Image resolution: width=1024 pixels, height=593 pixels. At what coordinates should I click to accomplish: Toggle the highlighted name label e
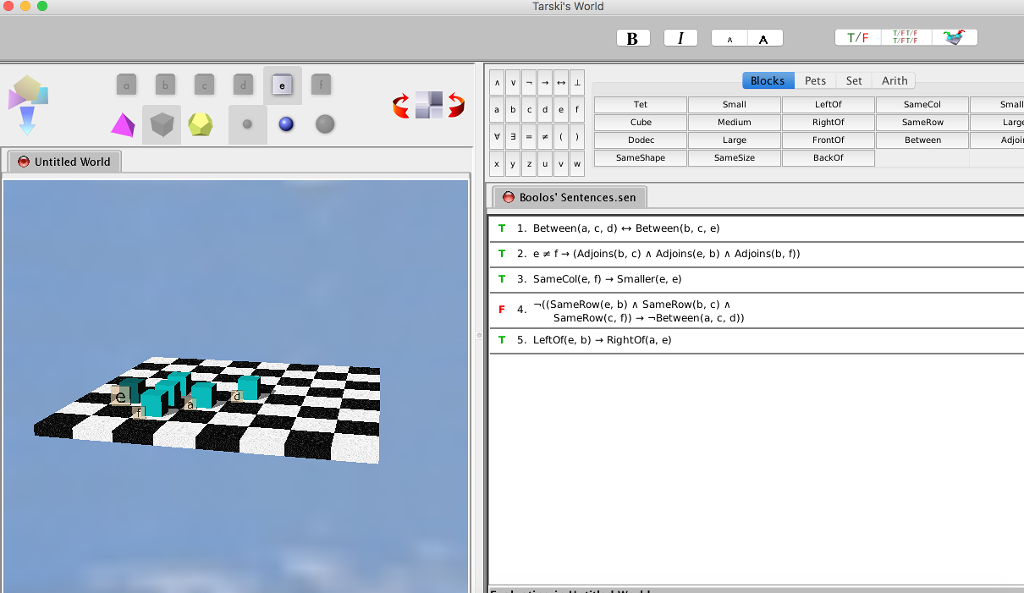[x=282, y=85]
